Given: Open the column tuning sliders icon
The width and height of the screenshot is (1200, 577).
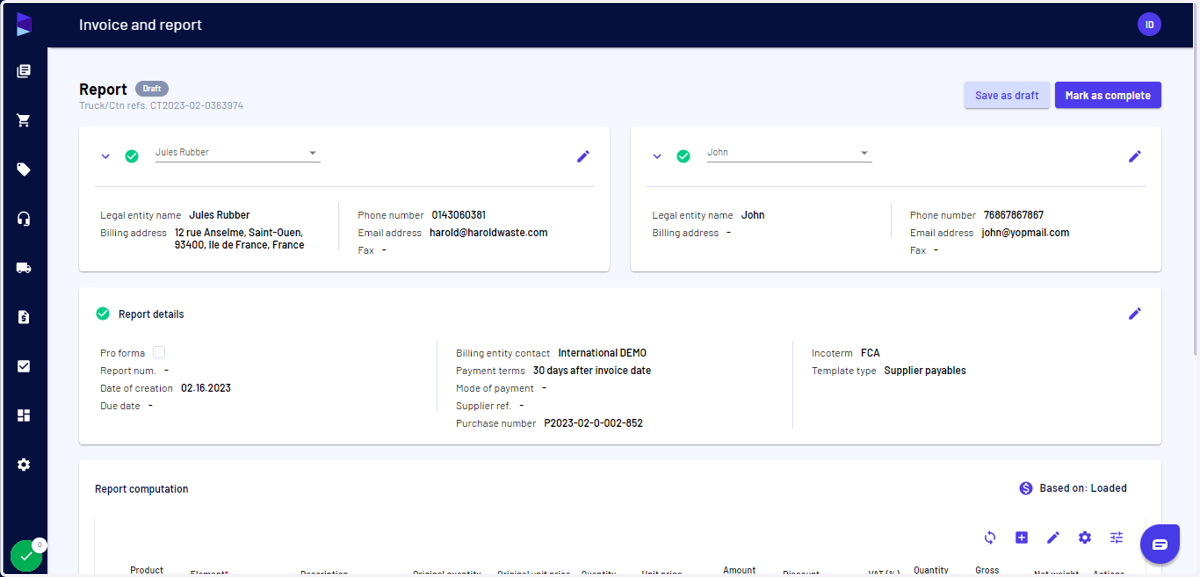Looking at the screenshot, I should tap(1117, 537).
